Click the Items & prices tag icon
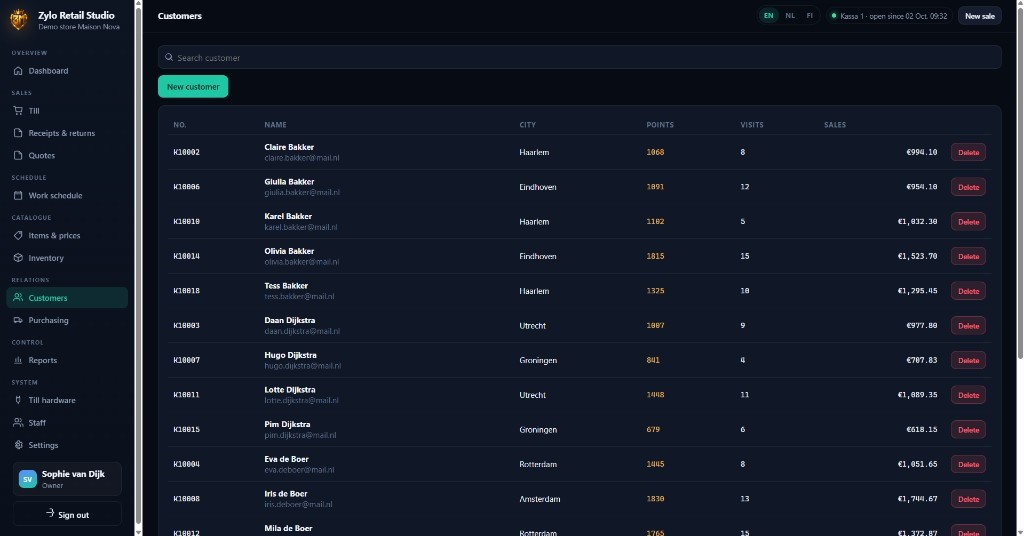Screen dimensions: 1024x536 18,235
